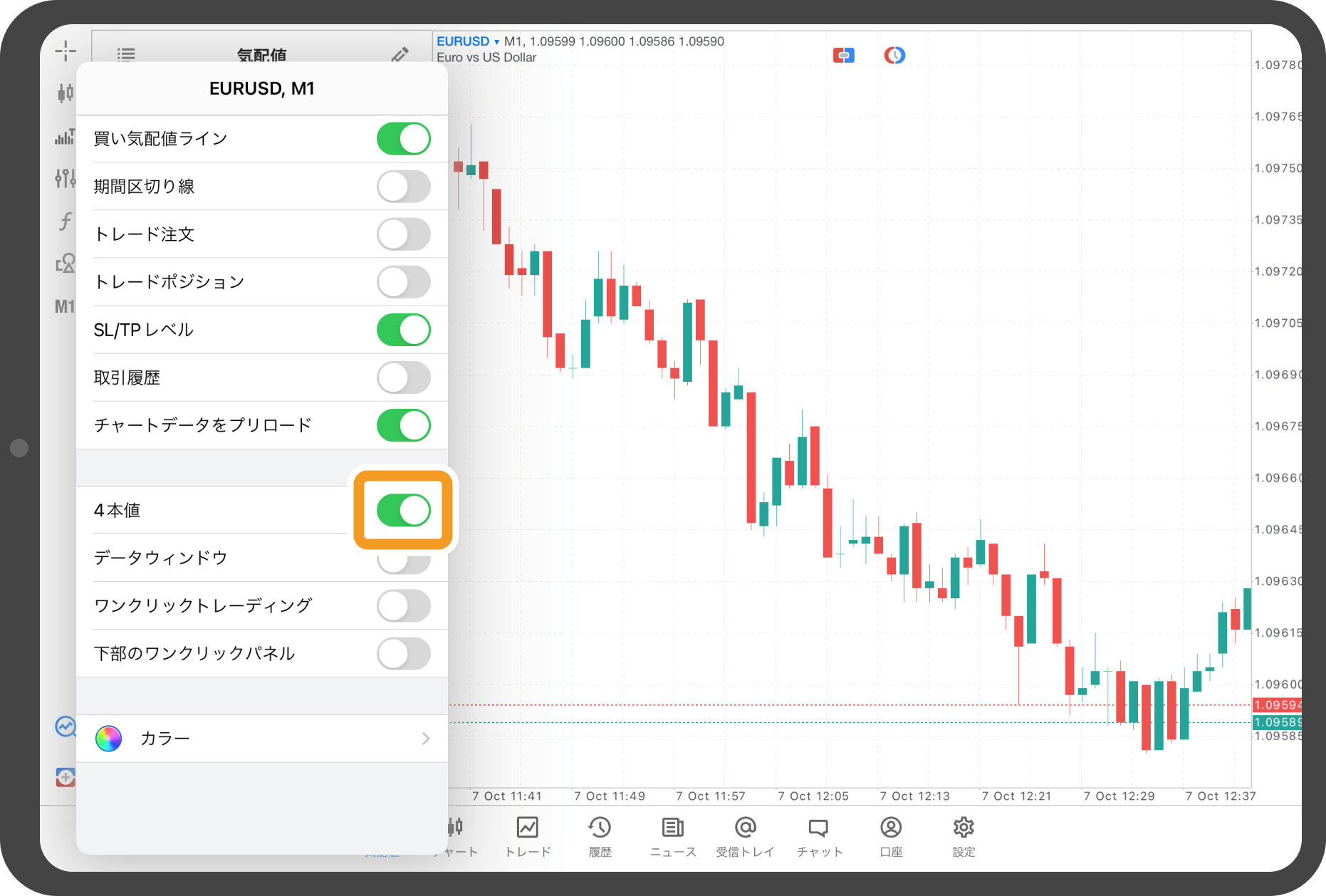Switch to the ニュース tab
This screenshot has width=1326, height=896.
[673, 837]
